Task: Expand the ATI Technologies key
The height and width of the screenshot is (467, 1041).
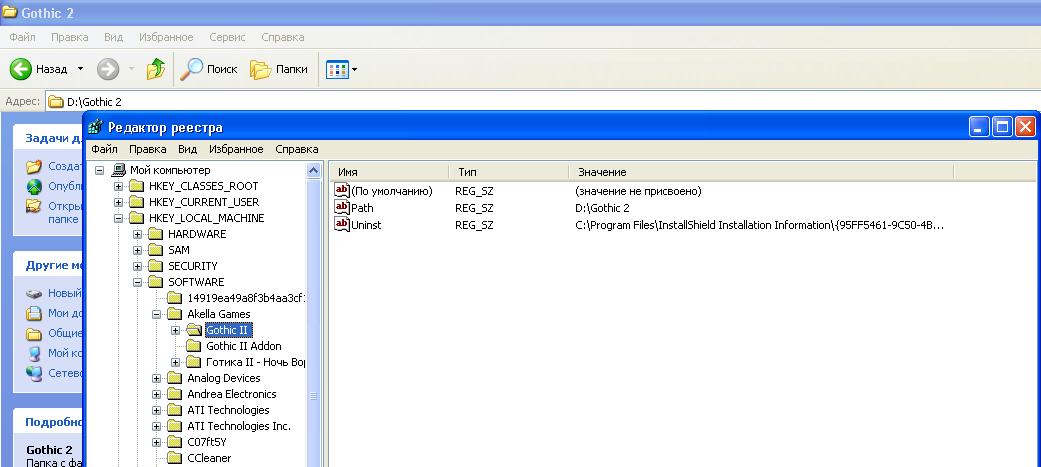Action: [x=157, y=410]
